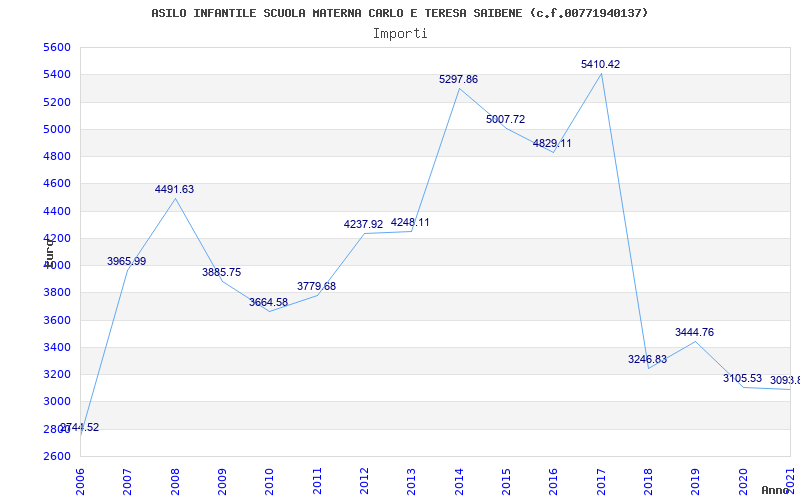Click the x-axis year 2009
Image resolution: width=800 pixels, height=500 pixels.
pyautogui.click(x=222, y=481)
